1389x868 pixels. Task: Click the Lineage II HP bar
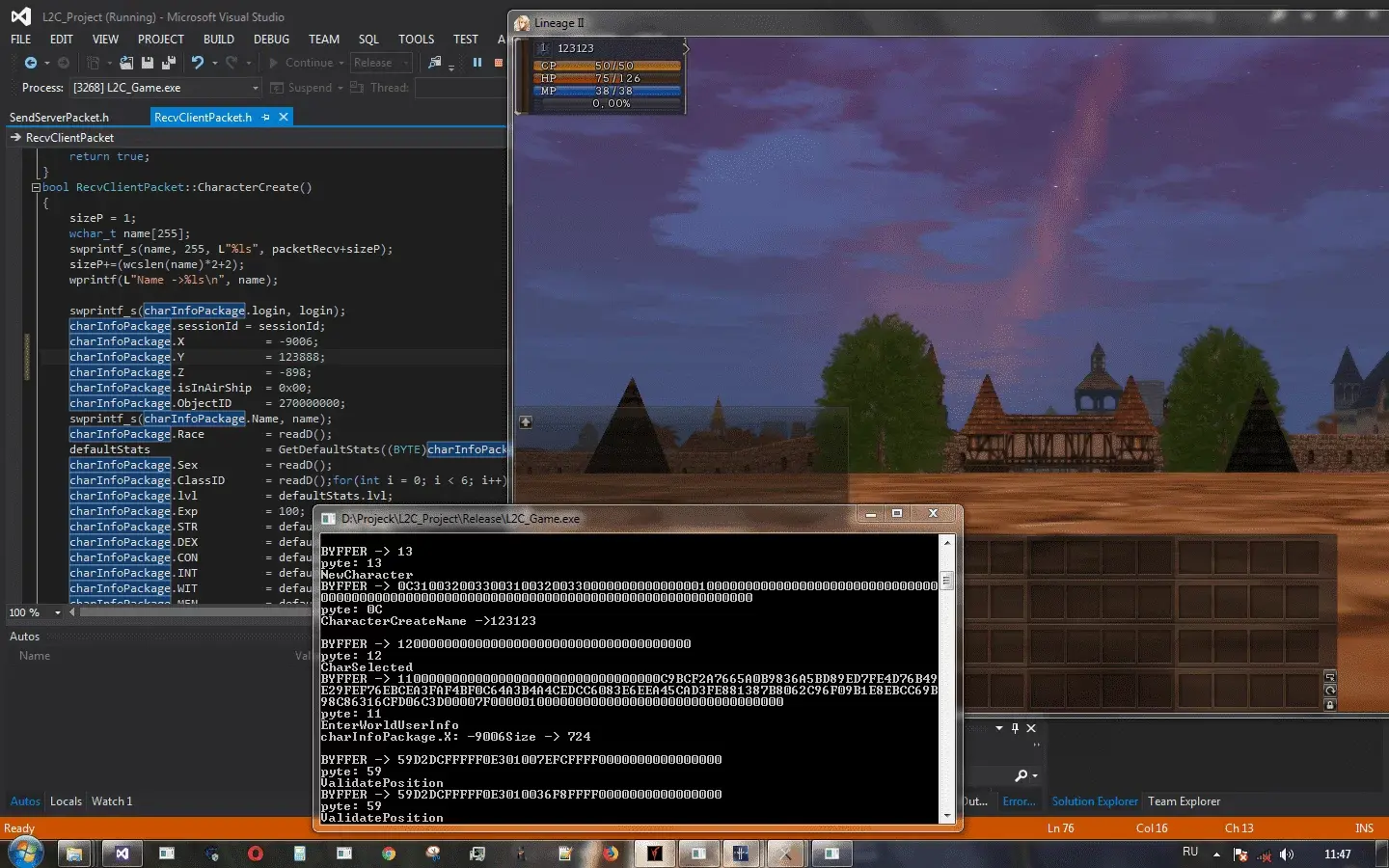tap(608, 78)
